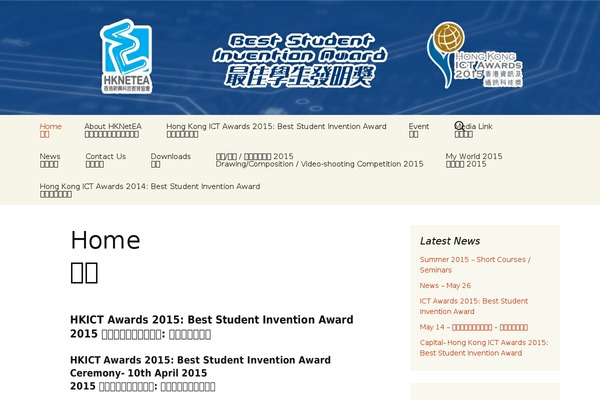This screenshot has height=400, width=600.
Task: Click the Best Student Invention Award banner title
Action: pos(300,60)
